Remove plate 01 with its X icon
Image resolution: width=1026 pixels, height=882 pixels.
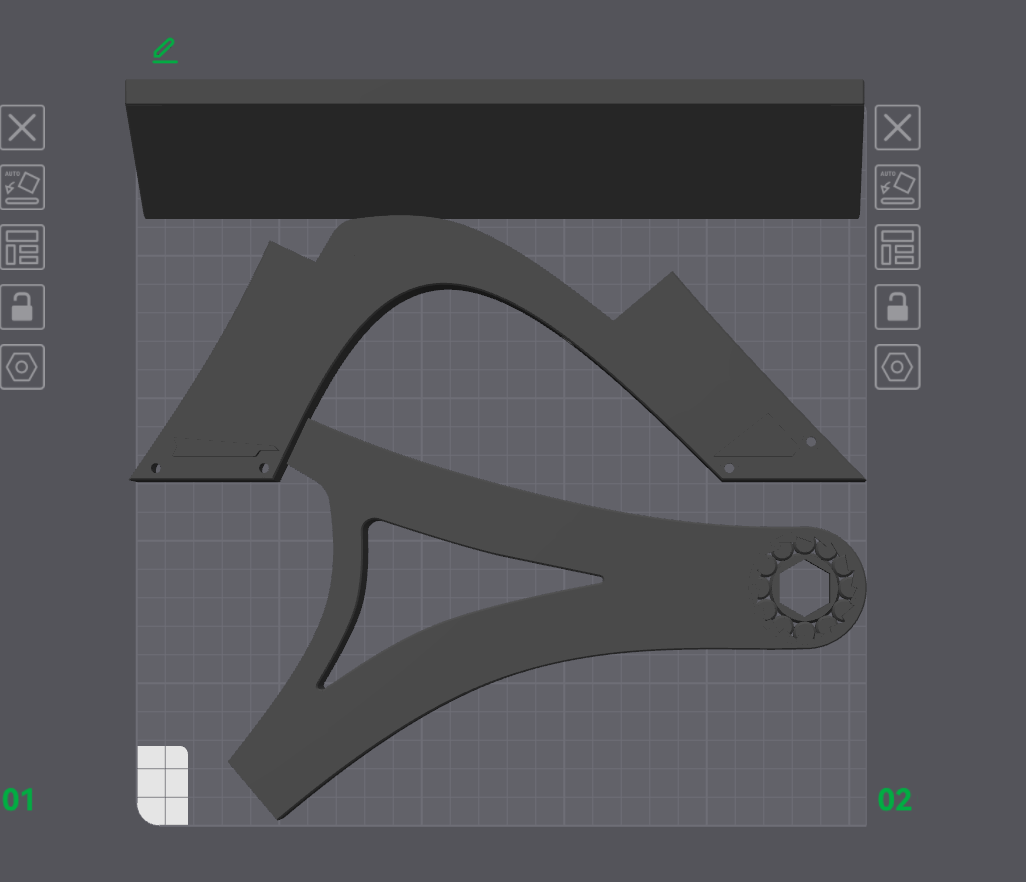pyautogui.click(x=22, y=128)
